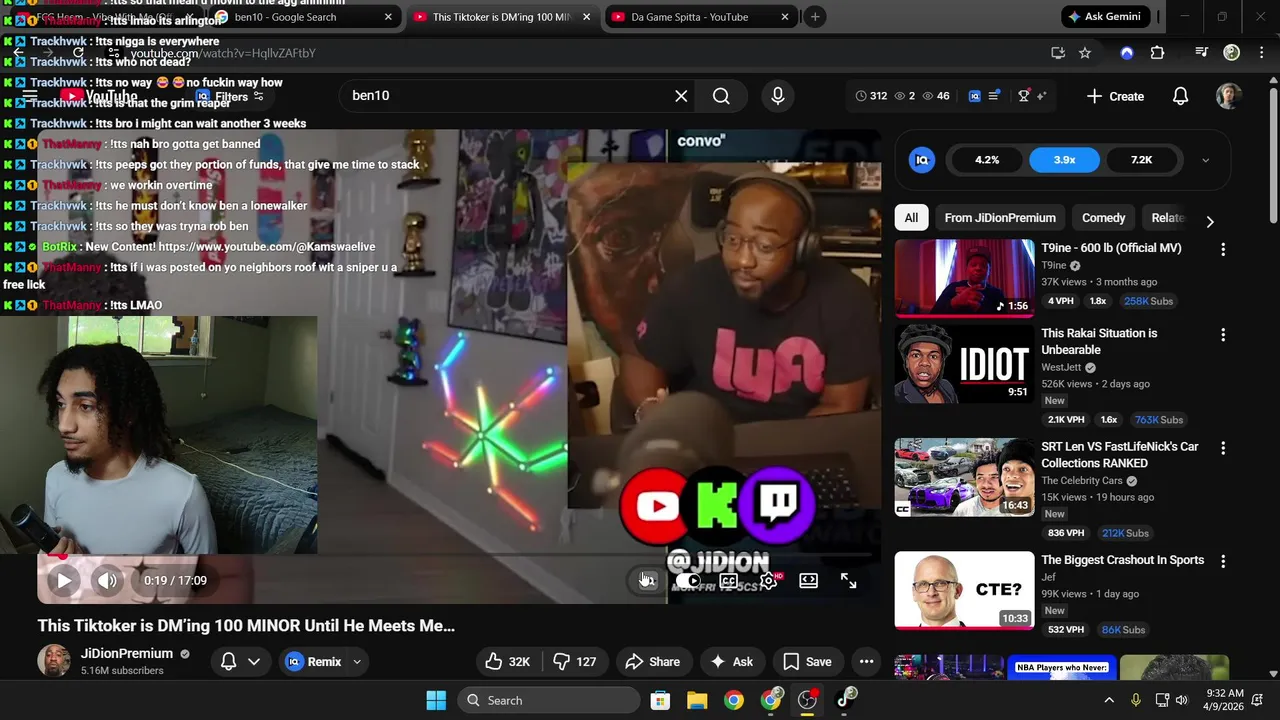
Task: Open the Filters button
Action: coord(230,97)
